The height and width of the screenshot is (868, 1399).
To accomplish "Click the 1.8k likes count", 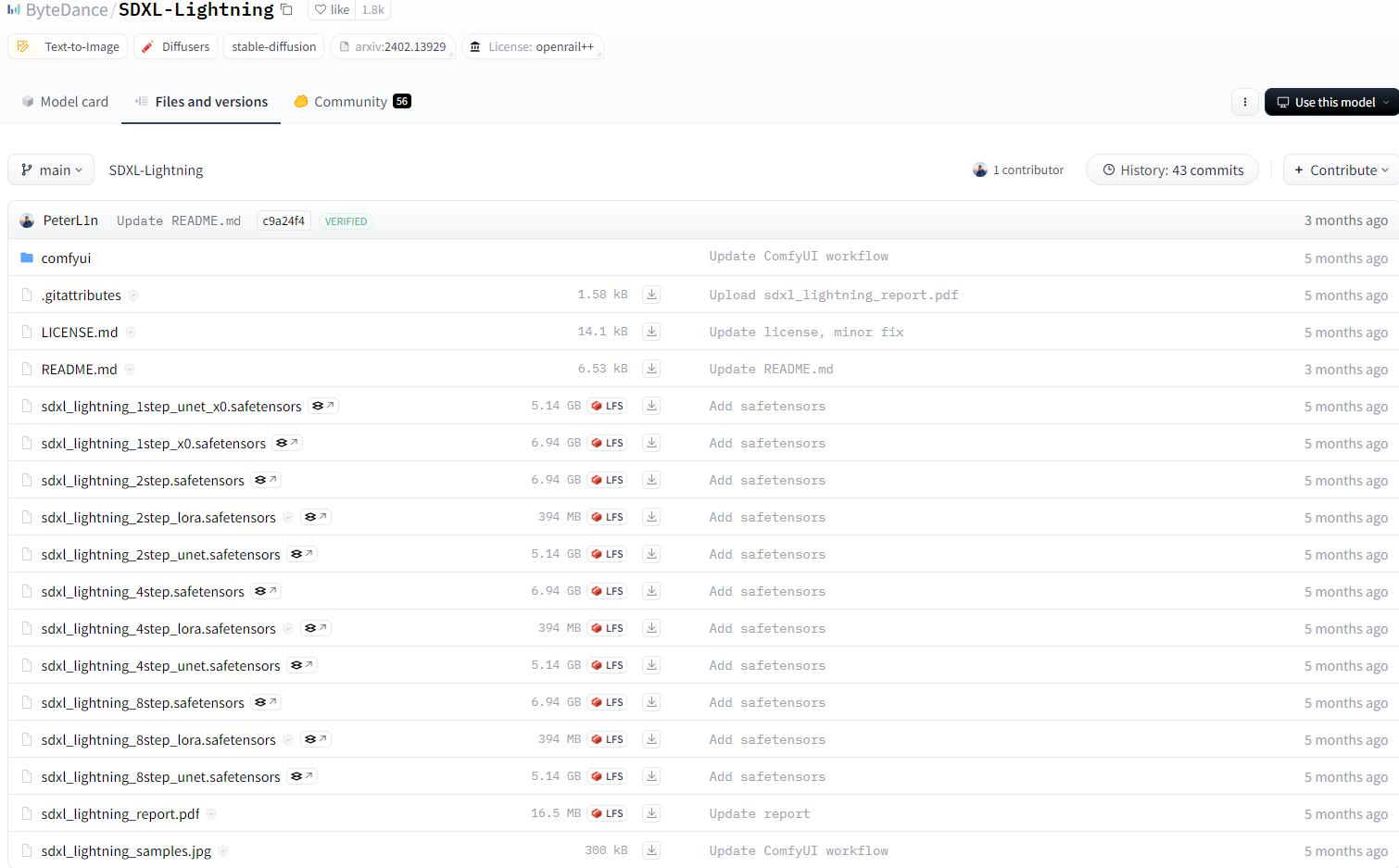I will (x=373, y=10).
